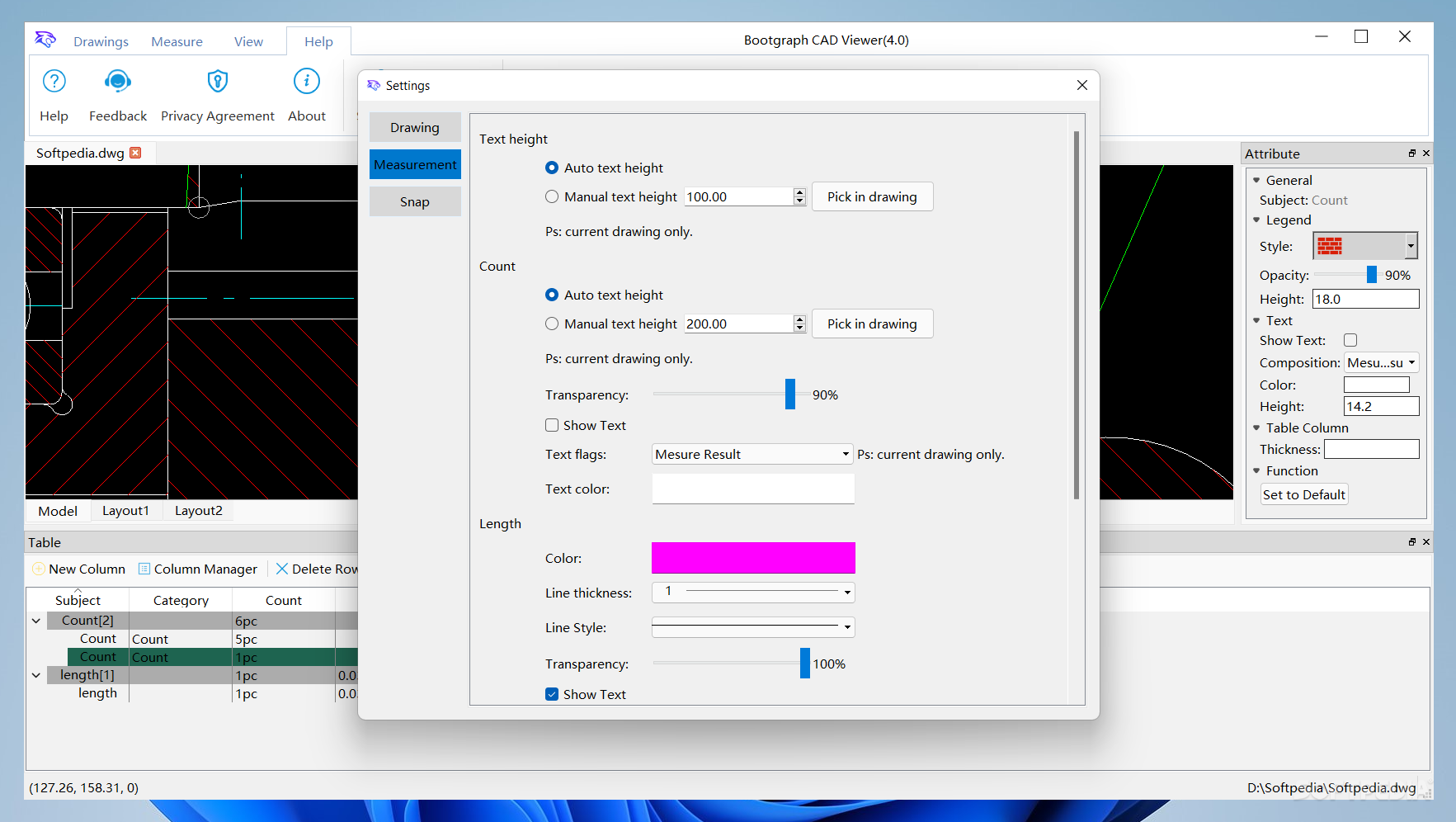Select the Measurement settings category
This screenshot has height=822, width=1456.
[415, 164]
